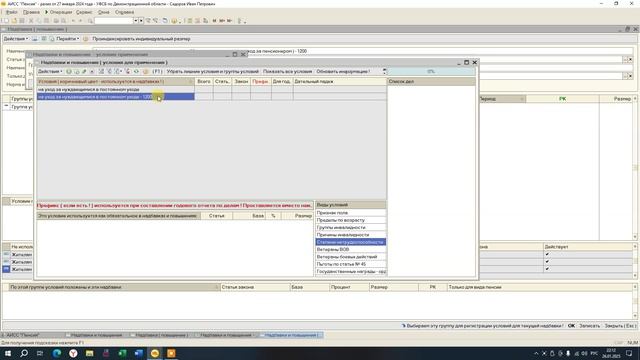The width and height of the screenshot is (640, 360).
Task: Open Excel from the taskbar
Action: [x=122, y=353]
